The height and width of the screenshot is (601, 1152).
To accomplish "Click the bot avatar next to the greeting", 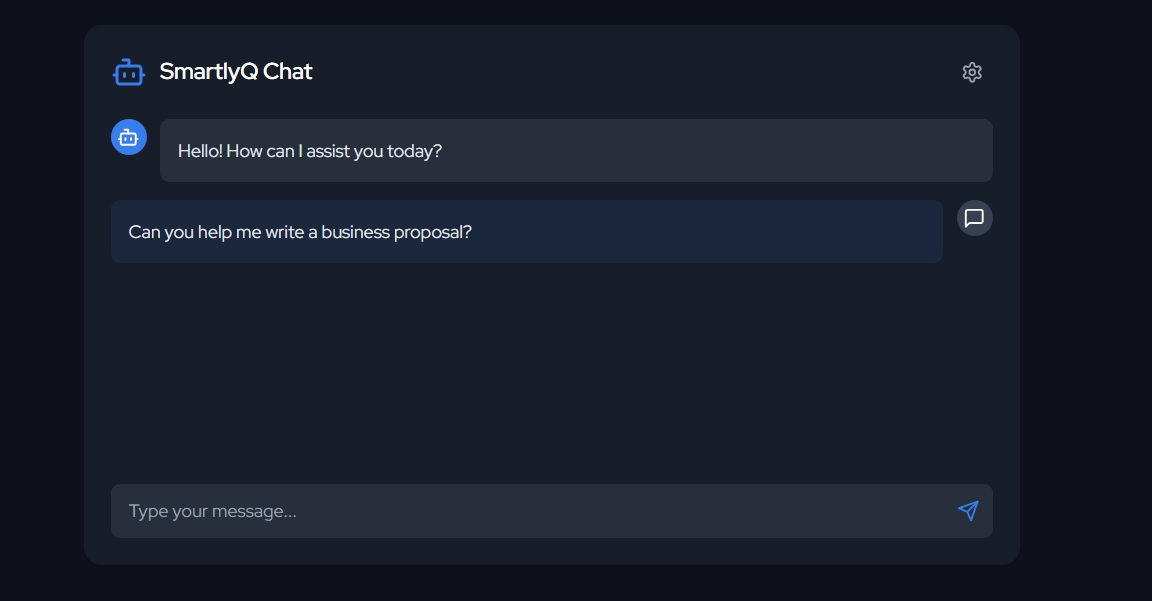I will (128, 137).
